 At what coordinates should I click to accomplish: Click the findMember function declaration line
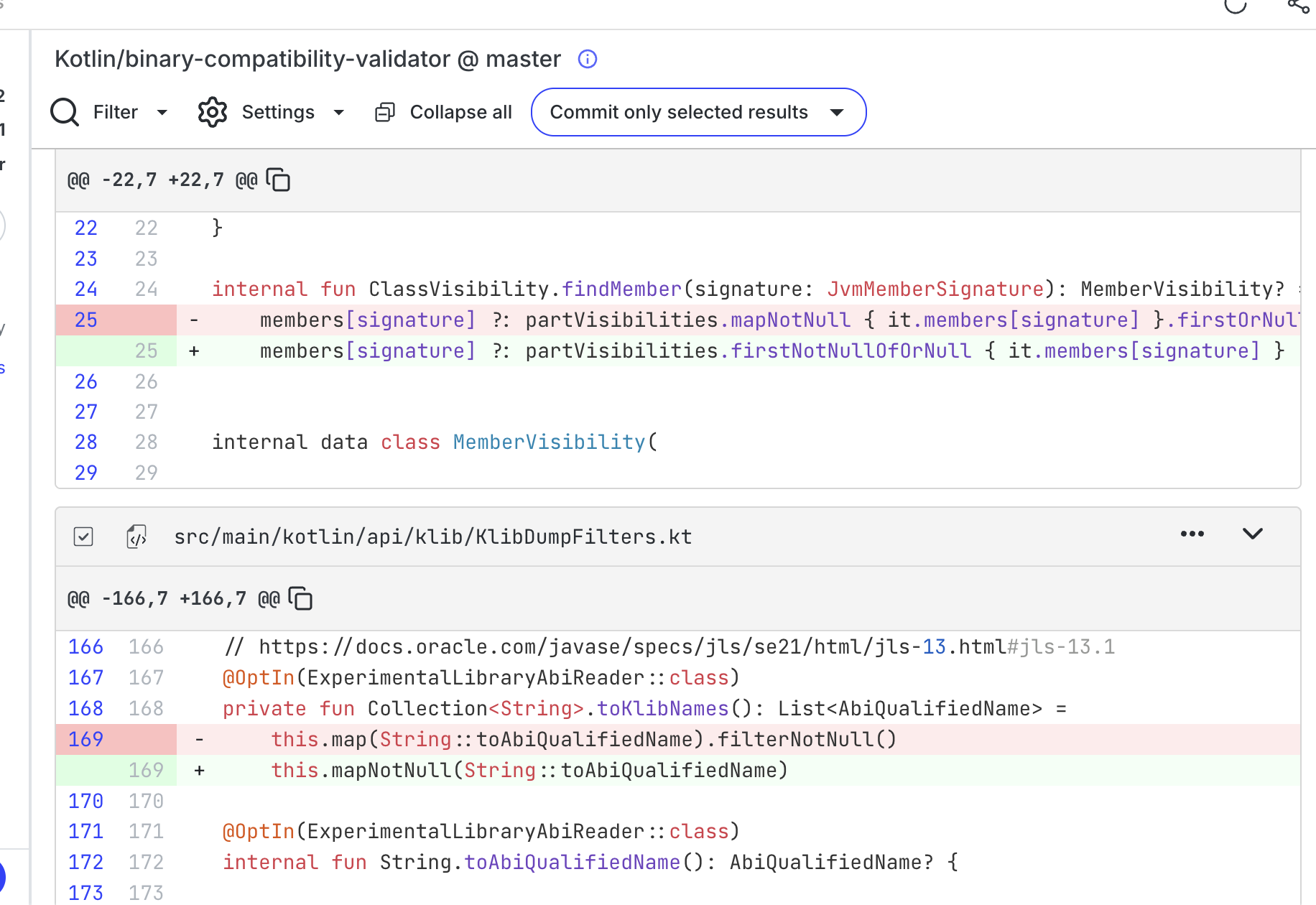coord(756,289)
